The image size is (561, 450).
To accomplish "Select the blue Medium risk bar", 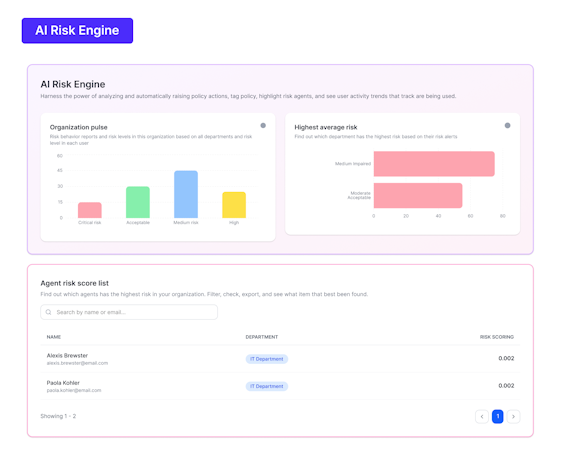I will (x=186, y=194).
